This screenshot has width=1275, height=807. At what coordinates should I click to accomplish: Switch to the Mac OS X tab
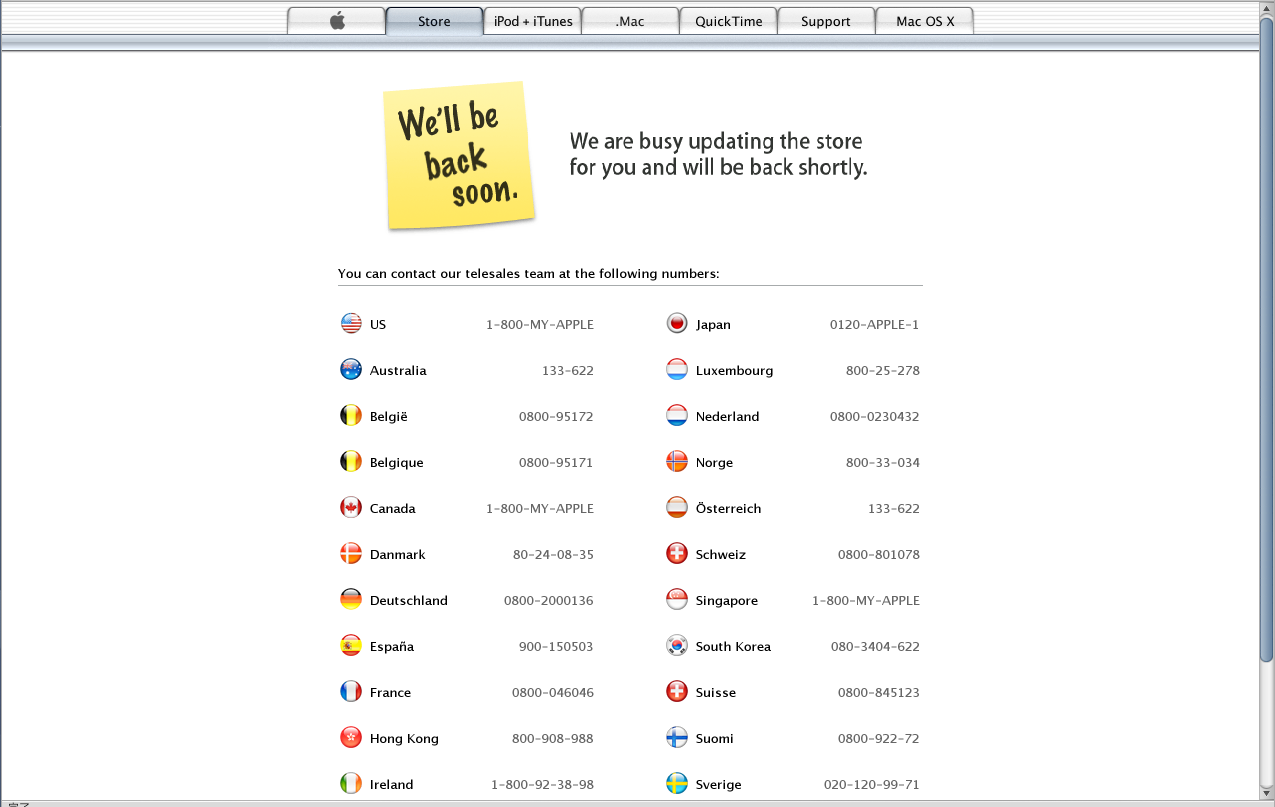[925, 21]
